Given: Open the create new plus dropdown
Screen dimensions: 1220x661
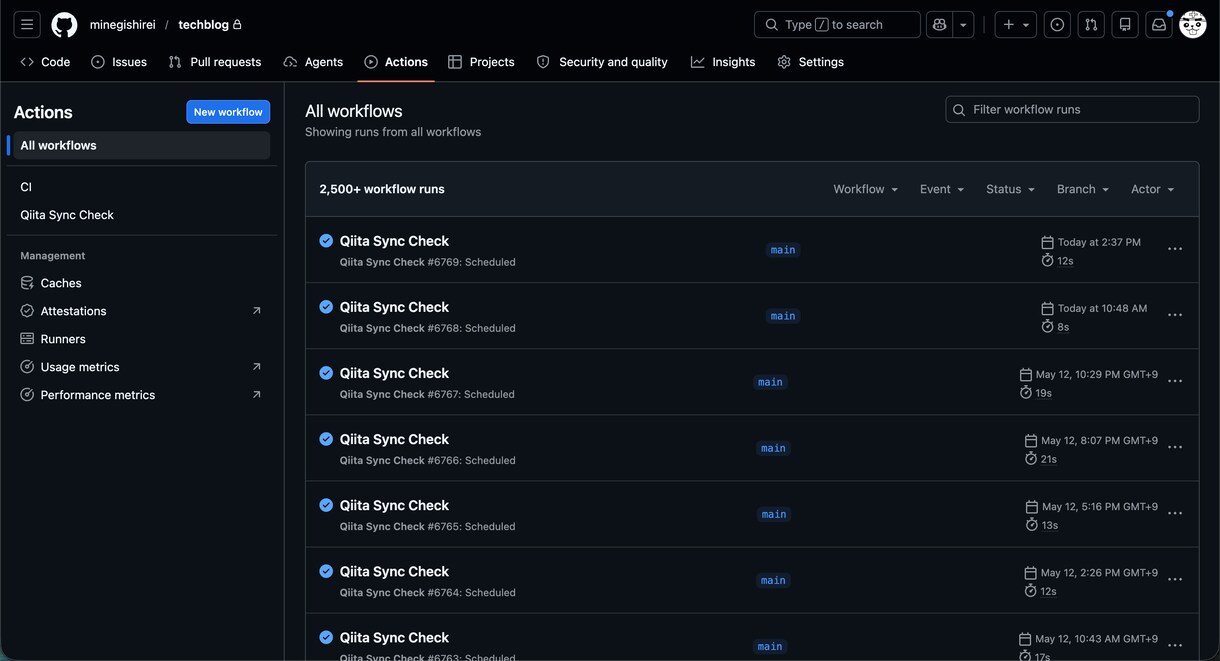Looking at the screenshot, I should pos(1015,25).
